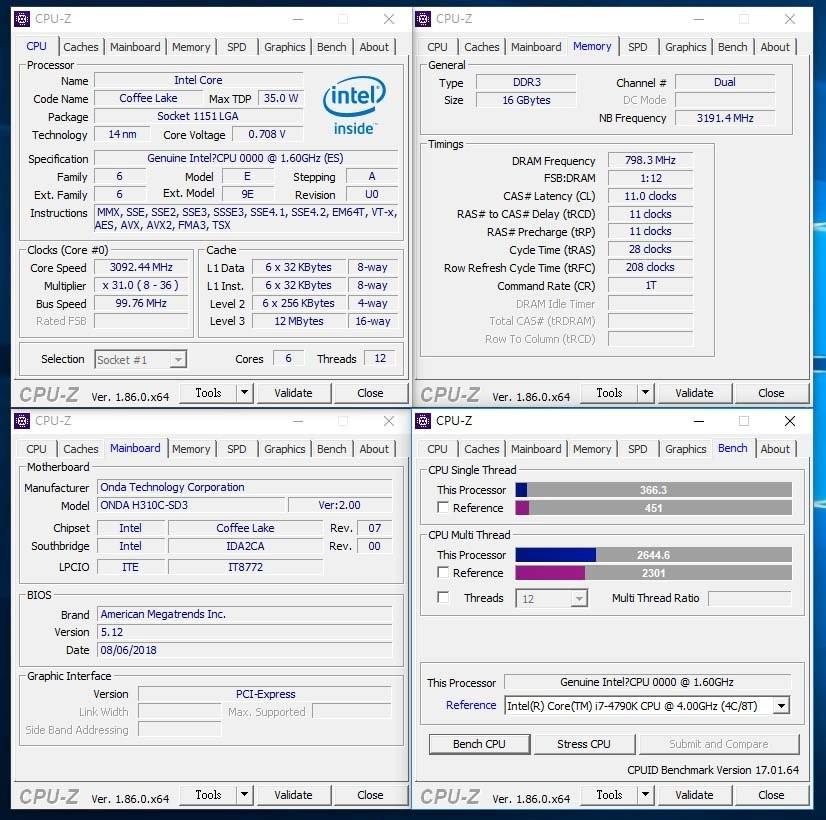The width and height of the screenshot is (826, 820).
Task: Switch to the SPD tab in CPU window
Action: pyautogui.click(x=237, y=46)
